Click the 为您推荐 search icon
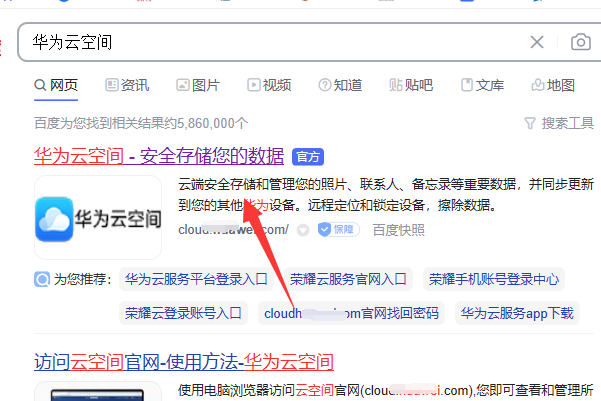This screenshot has height=401, width=601. [x=42, y=279]
